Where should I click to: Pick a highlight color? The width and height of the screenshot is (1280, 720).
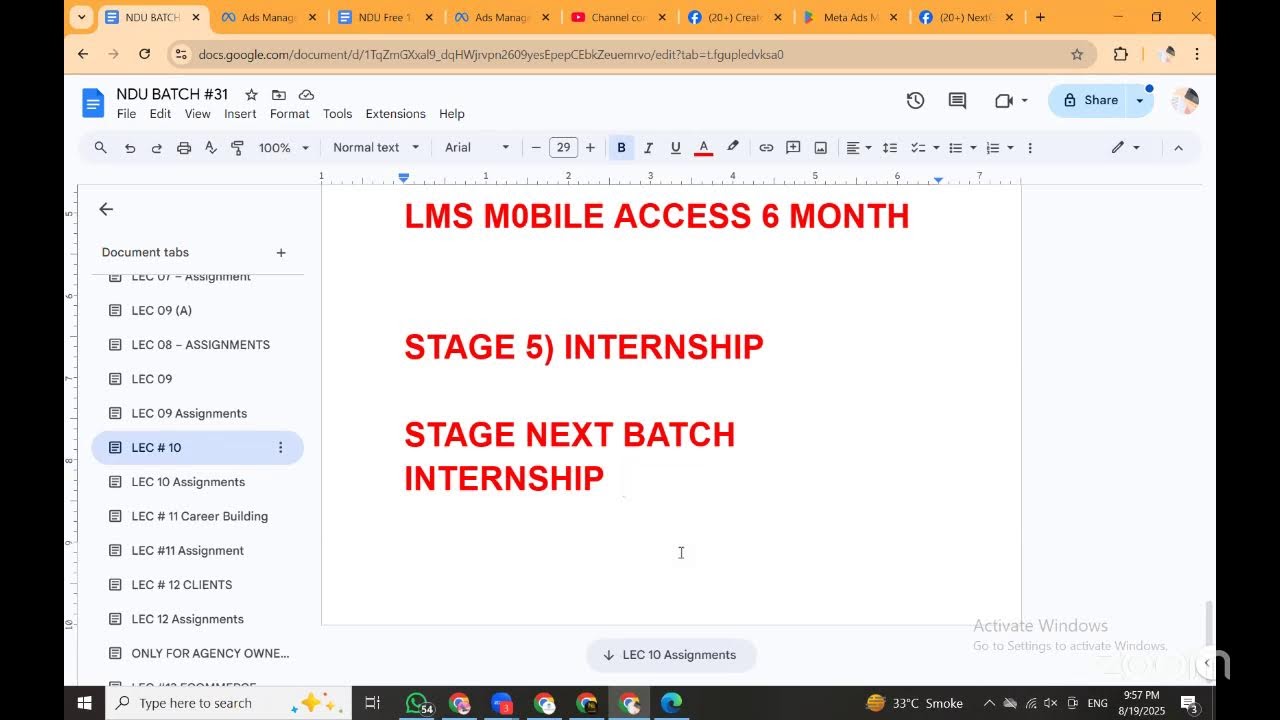pos(733,148)
